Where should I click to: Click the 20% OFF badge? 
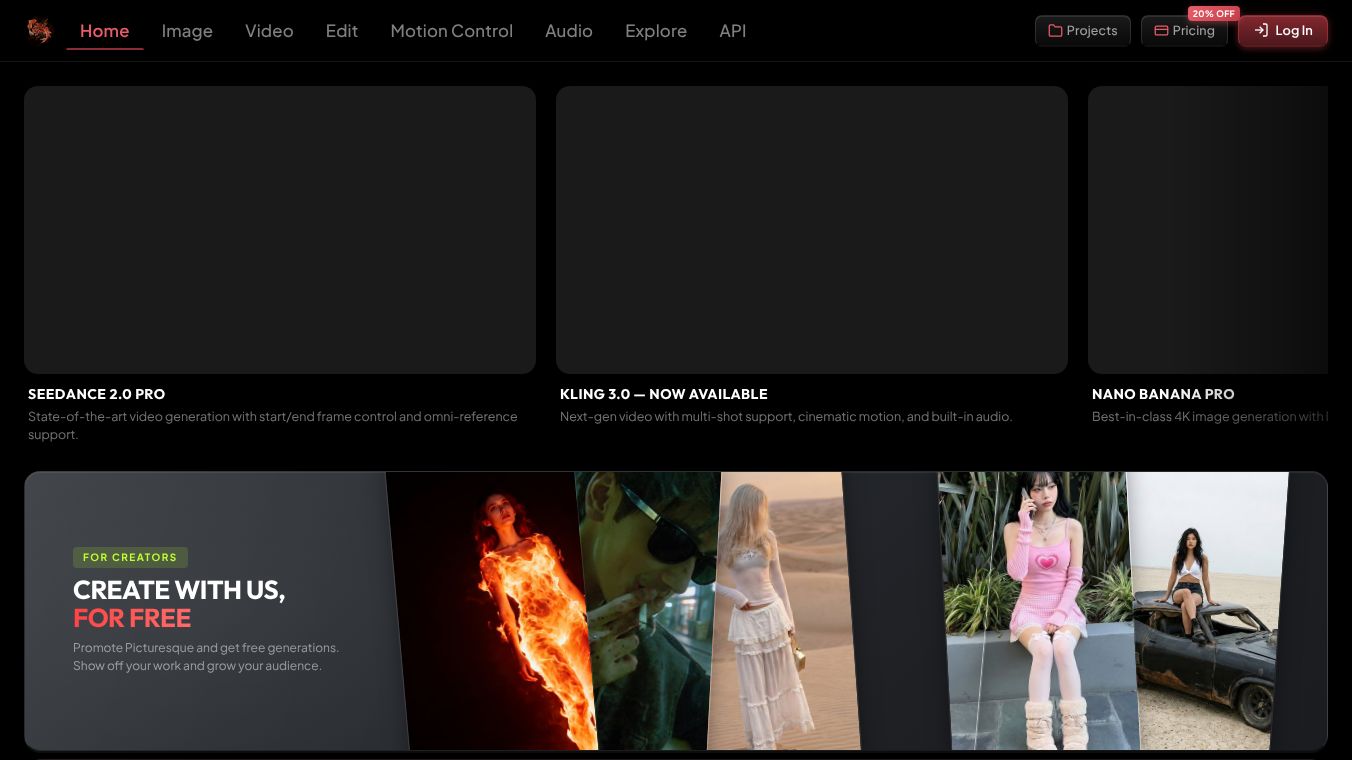[x=1213, y=13]
